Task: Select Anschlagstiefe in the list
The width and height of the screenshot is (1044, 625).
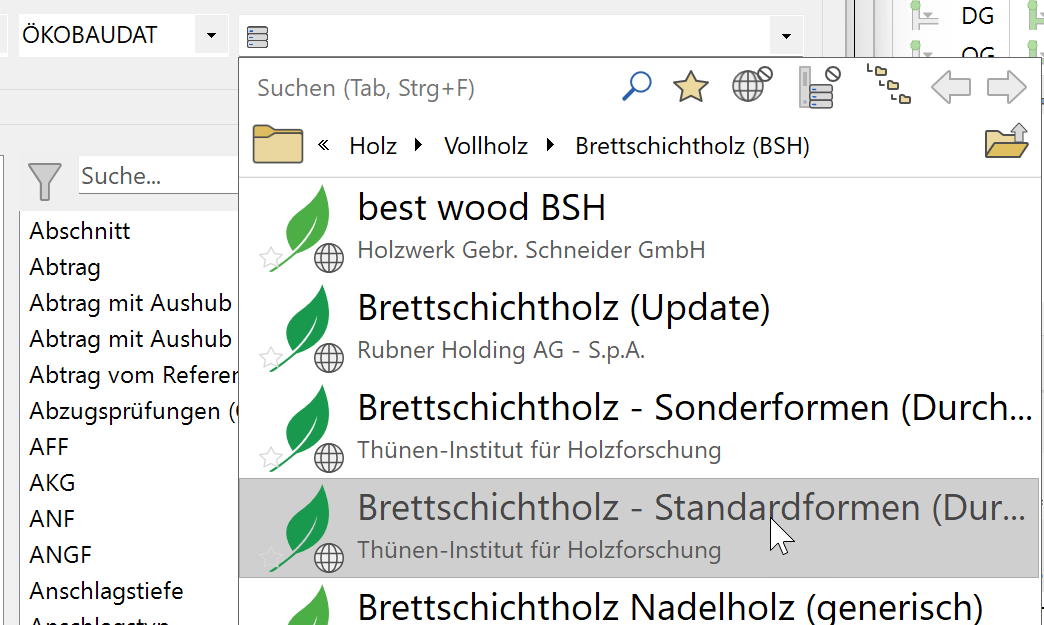Action: coord(107,590)
